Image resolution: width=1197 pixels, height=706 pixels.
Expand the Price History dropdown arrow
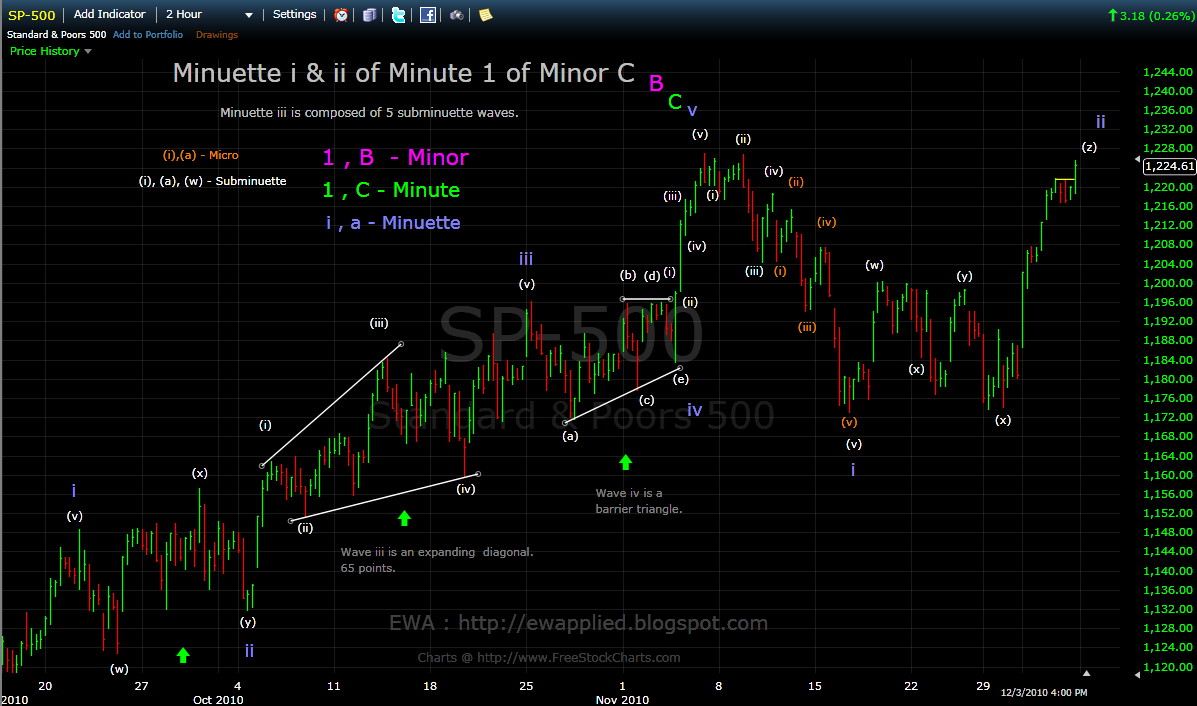pos(88,51)
